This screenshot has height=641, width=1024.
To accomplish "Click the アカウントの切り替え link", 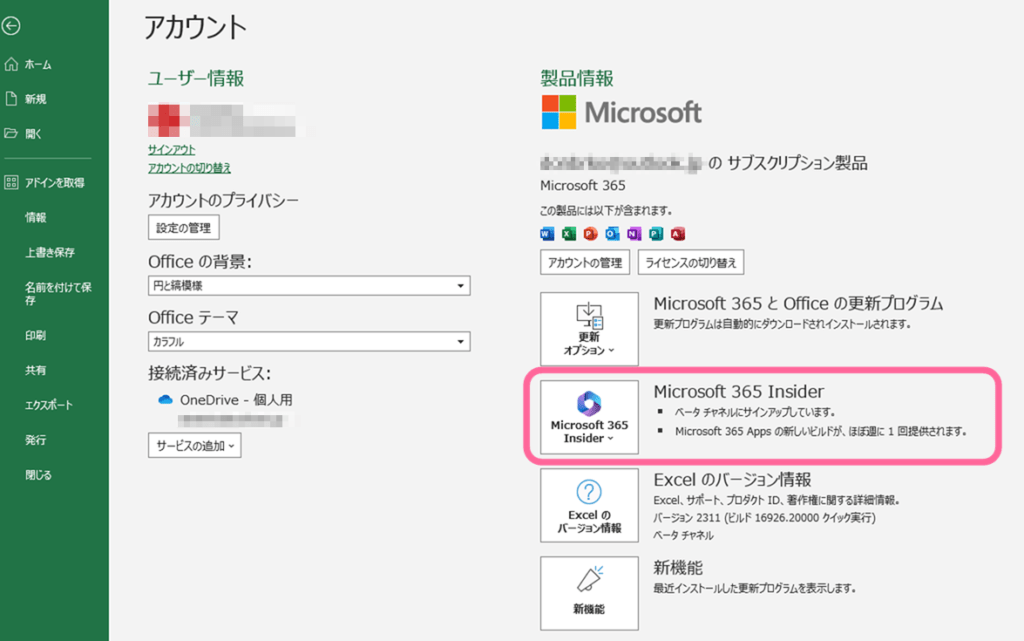I will pos(189,168).
